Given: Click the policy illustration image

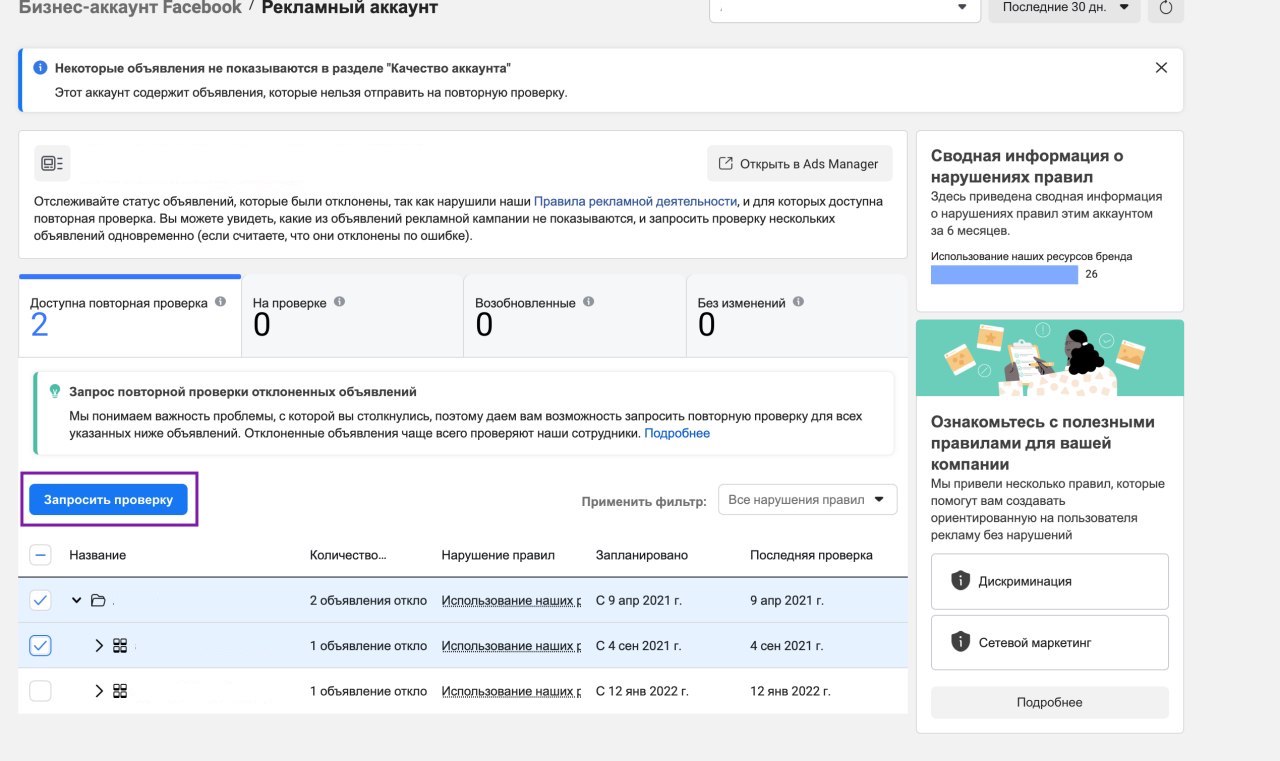Looking at the screenshot, I should point(1049,358).
